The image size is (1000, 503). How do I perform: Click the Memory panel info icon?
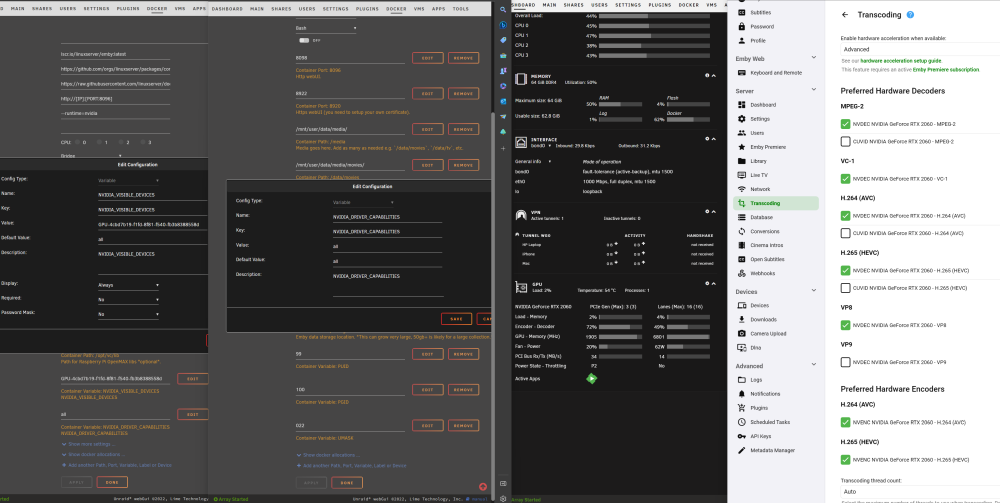[707, 75]
